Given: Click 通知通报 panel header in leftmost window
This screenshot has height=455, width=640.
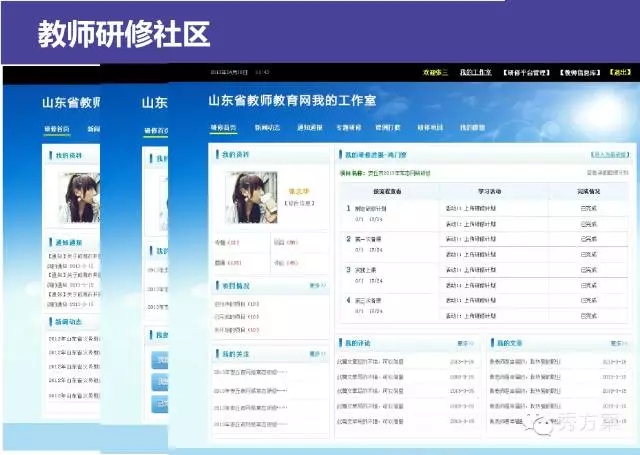Looking at the screenshot, I should coord(69,242).
